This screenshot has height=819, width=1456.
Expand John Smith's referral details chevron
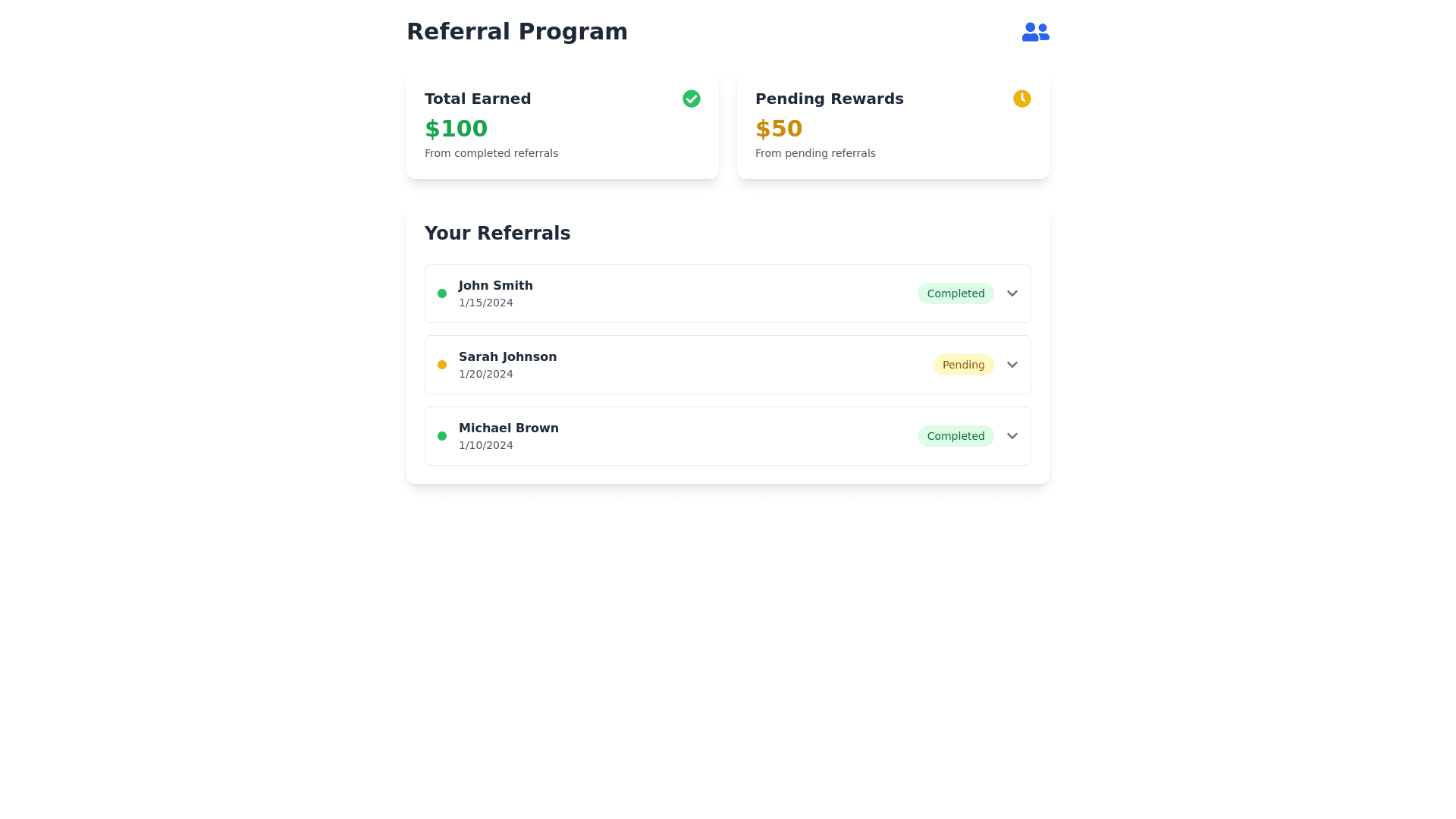[1012, 293]
